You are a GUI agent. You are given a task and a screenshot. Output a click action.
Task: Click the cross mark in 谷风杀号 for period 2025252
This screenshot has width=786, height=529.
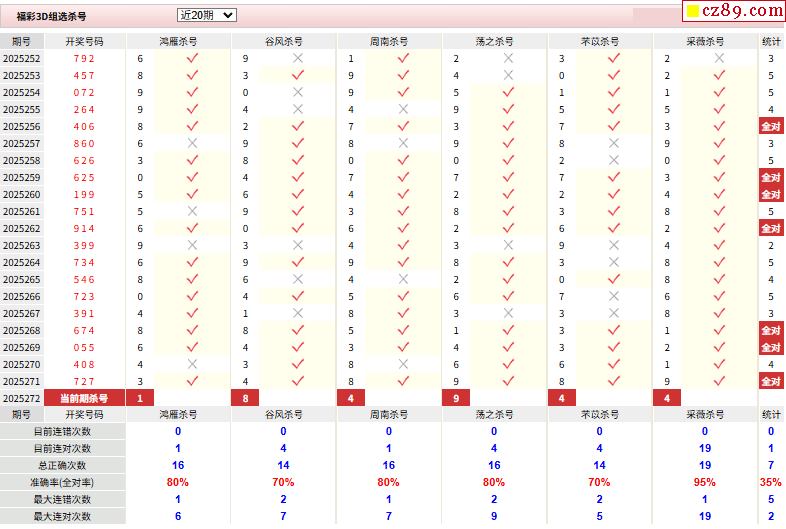[x=297, y=59]
